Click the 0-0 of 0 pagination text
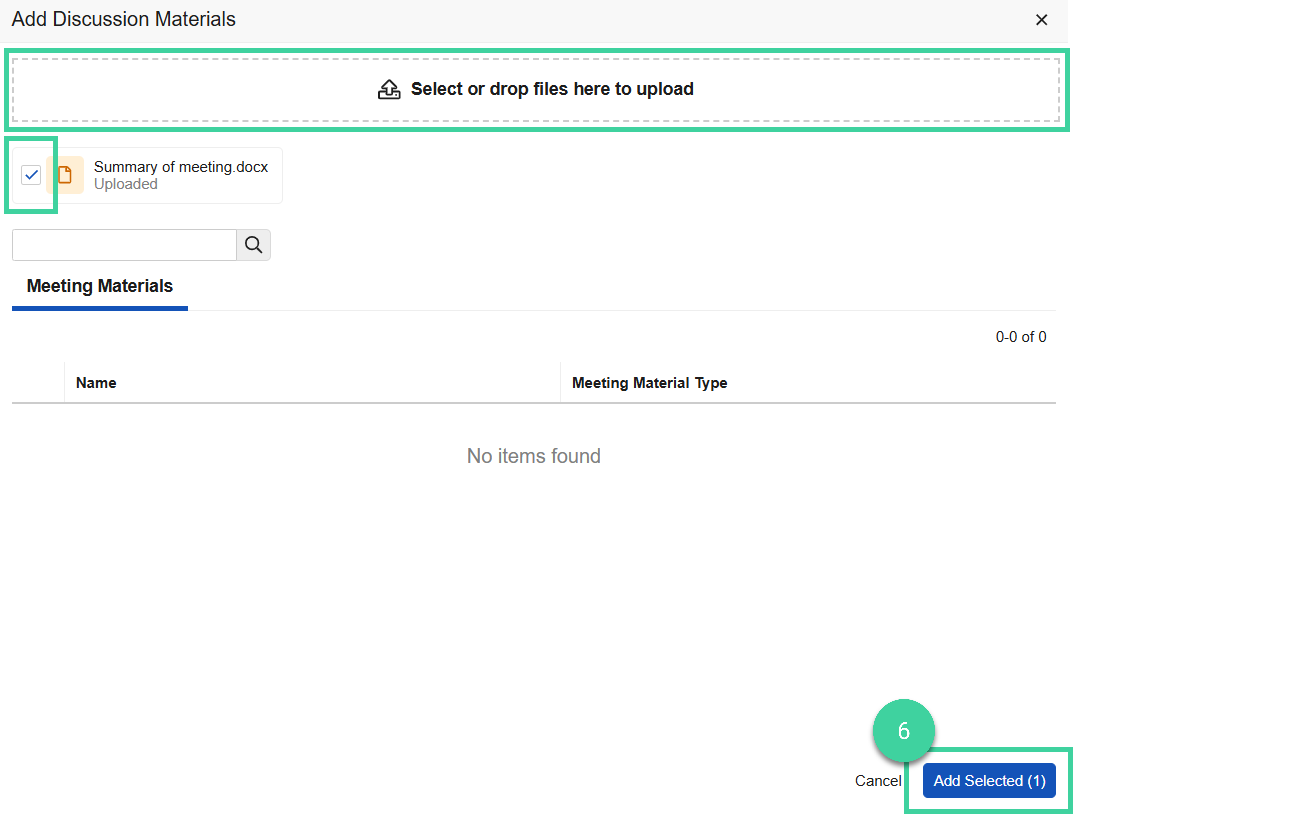1300x825 pixels. (1020, 337)
